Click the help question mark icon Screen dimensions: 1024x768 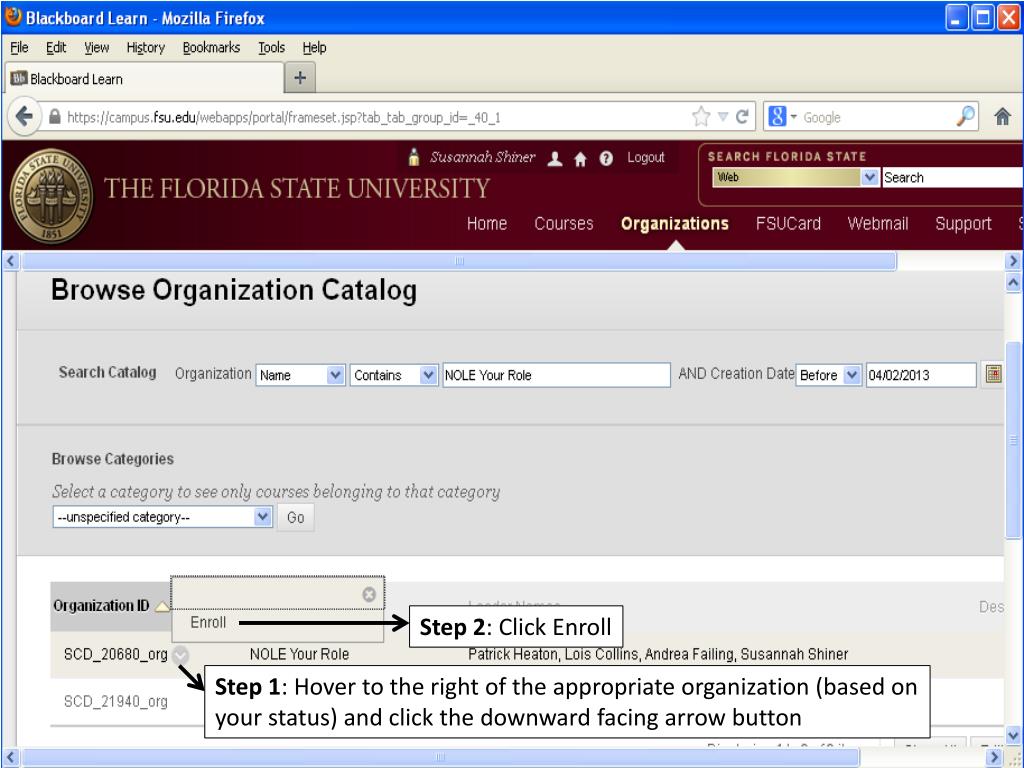606,158
